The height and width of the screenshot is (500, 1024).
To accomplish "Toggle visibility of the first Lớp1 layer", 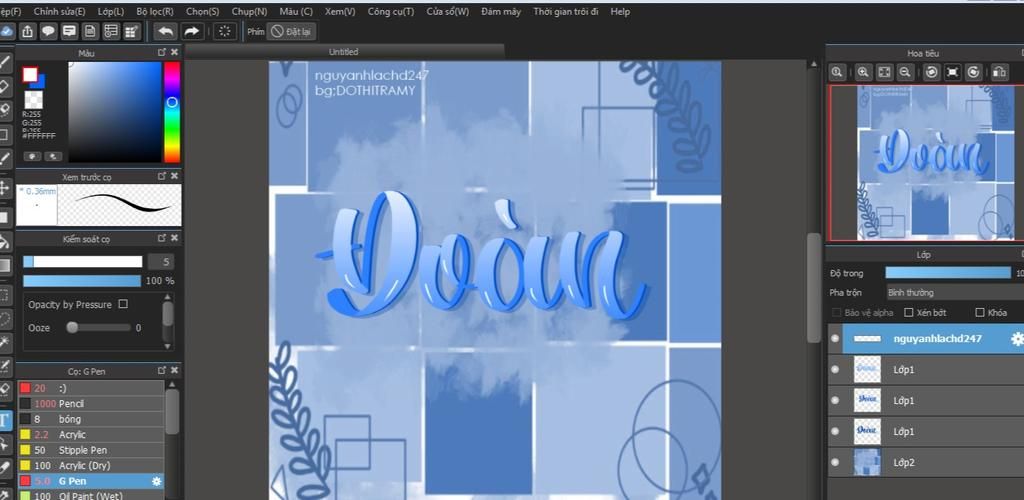I will tap(835, 369).
